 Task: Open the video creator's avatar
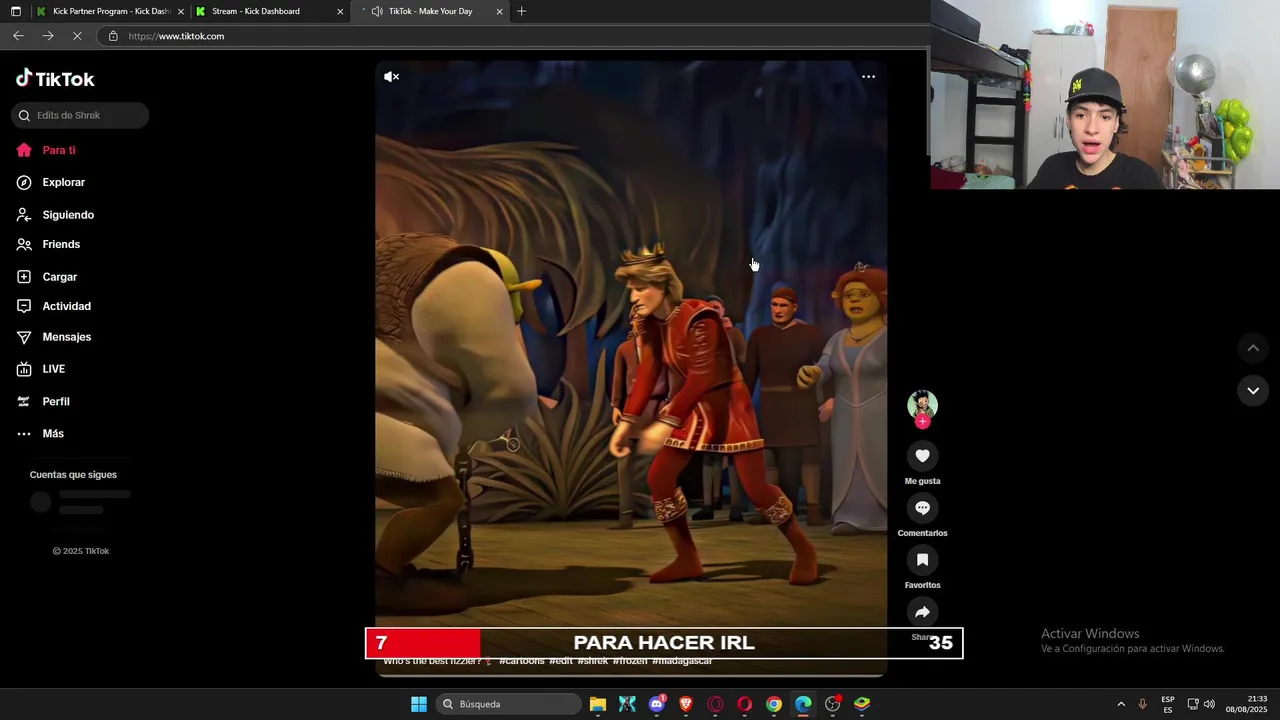click(x=922, y=404)
